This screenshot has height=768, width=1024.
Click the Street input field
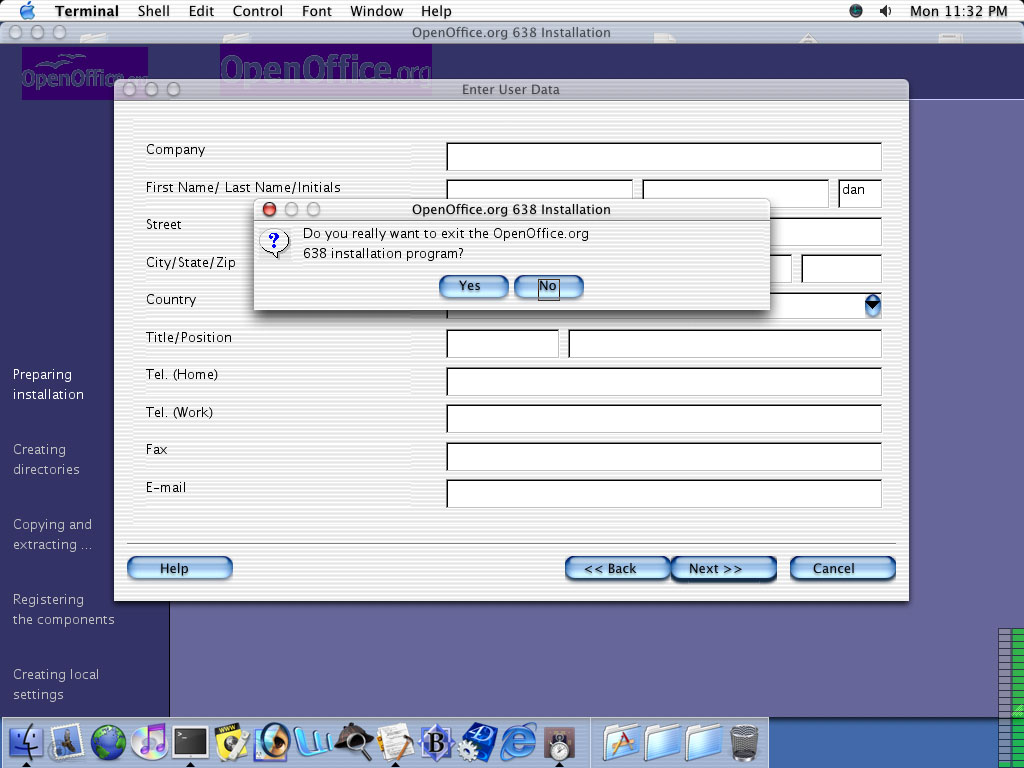click(825, 231)
